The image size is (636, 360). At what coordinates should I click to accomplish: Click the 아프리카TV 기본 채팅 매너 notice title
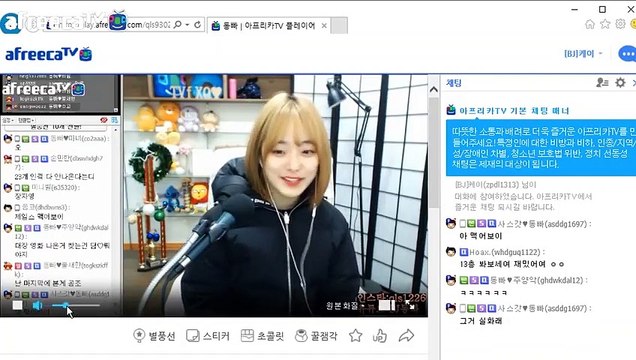(514, 111)
